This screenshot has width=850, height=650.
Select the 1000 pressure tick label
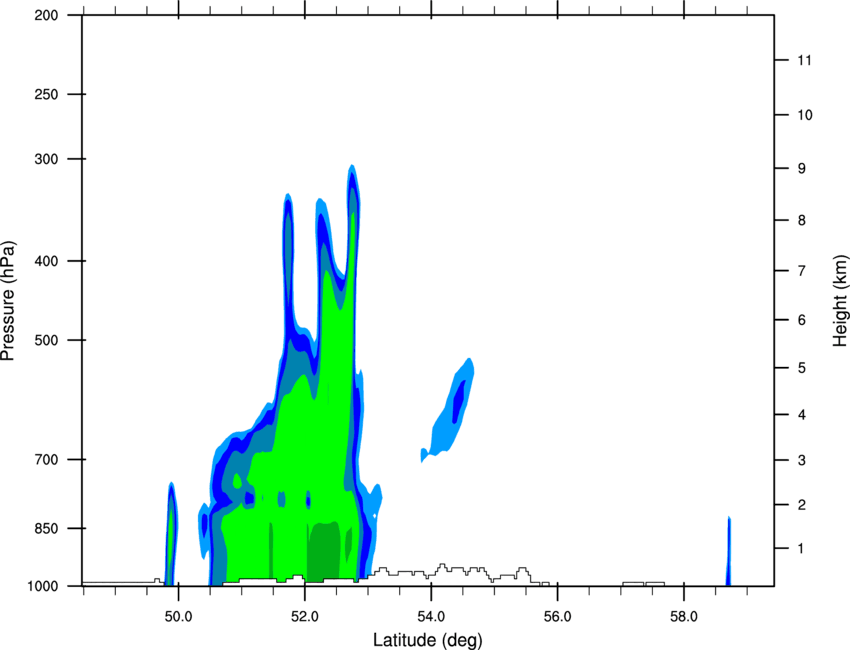click(x=42, y=587)
